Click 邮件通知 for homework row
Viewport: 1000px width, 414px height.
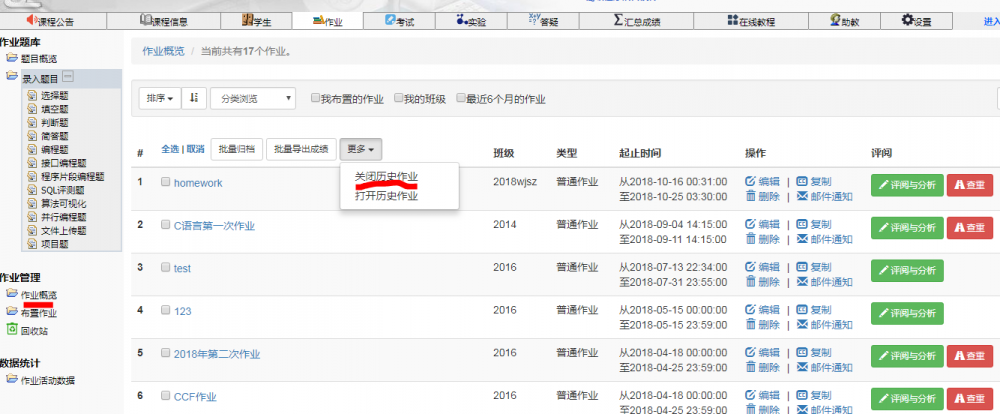point(825,196)
